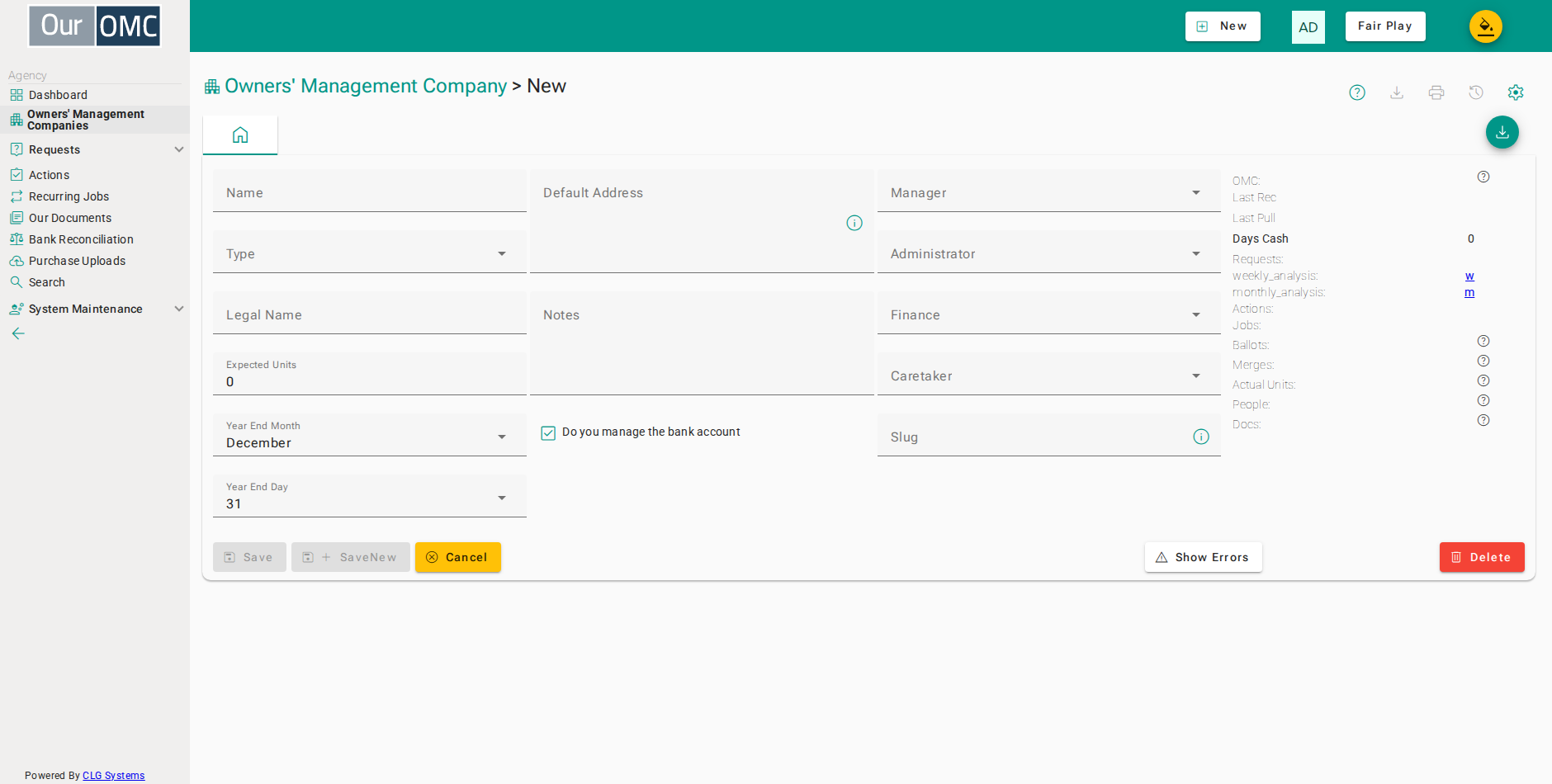Screen dimensions: 1552x784
Task: Open Our Documents in sidebar
Action: [95, 218]
